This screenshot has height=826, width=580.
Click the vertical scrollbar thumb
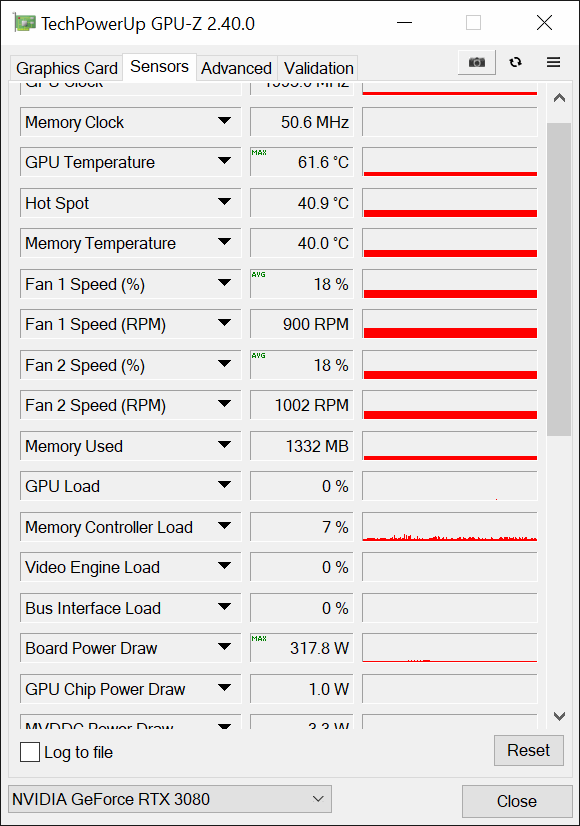(x=559, y=279)
